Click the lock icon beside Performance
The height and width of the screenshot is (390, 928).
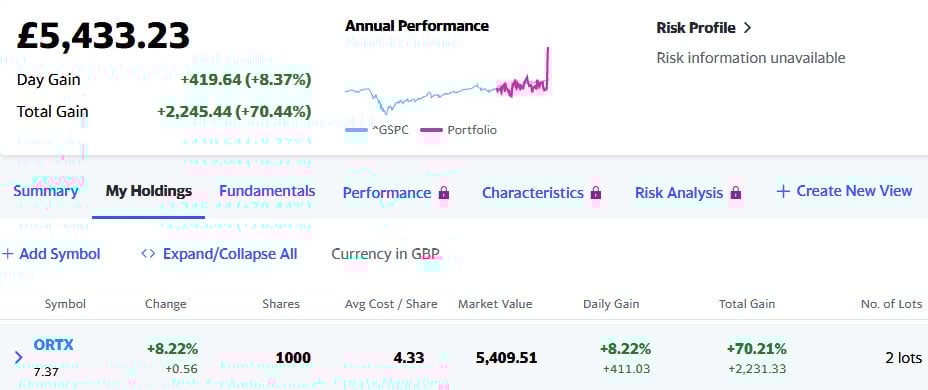pyautogui.click(x=444, y=193)
